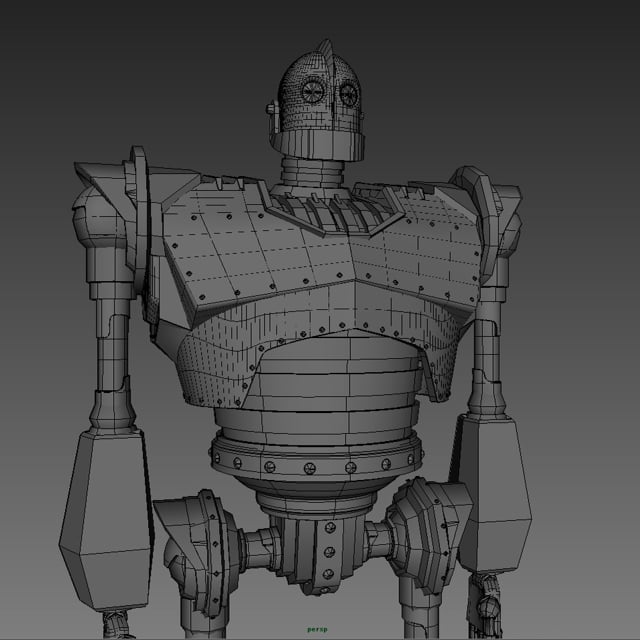Screen dimensions: 640x640
Task: Select the robot's neck cylinder
Action: pos(312,171)
